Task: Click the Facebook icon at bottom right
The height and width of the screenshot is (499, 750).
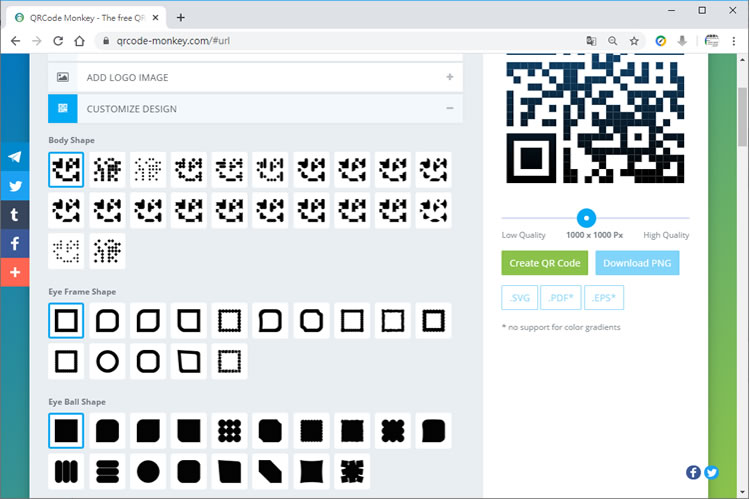Action: (693, 472)
